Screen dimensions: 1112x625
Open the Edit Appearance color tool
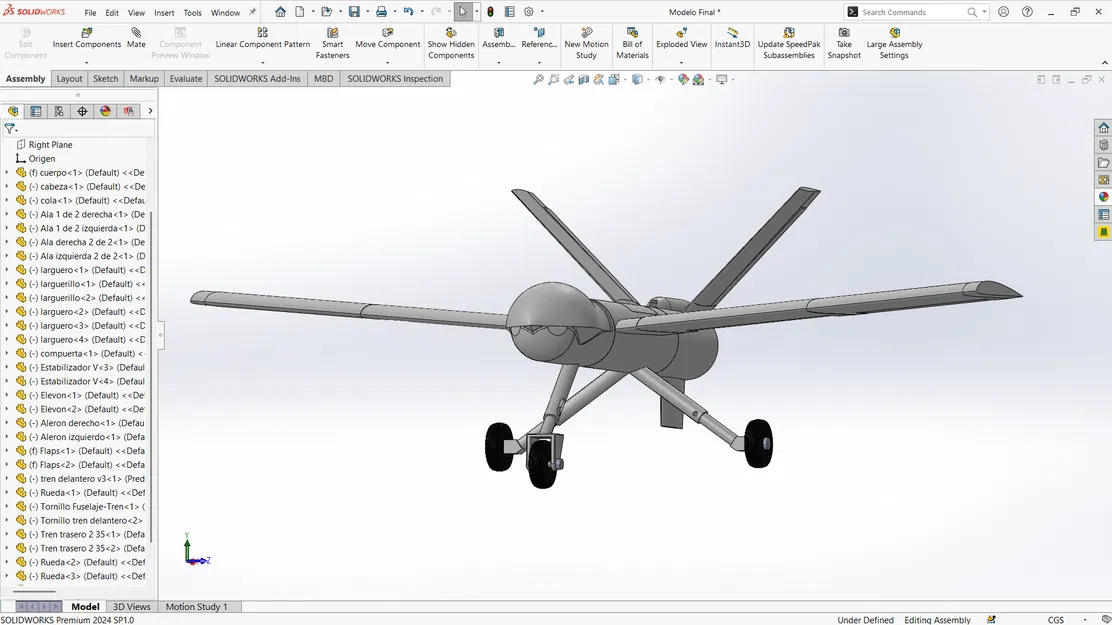tap(684, 79)
